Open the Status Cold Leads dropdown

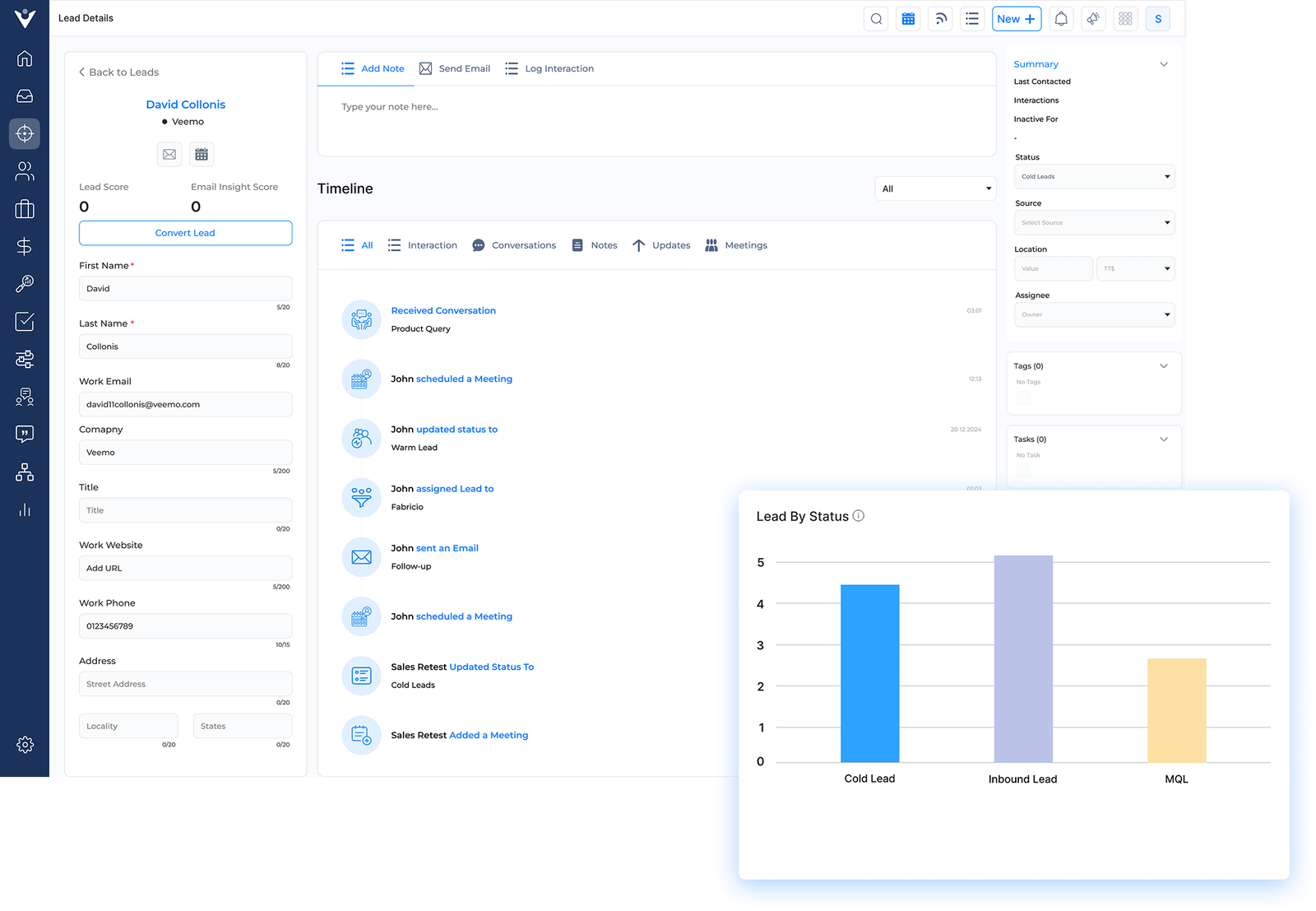1095,176
